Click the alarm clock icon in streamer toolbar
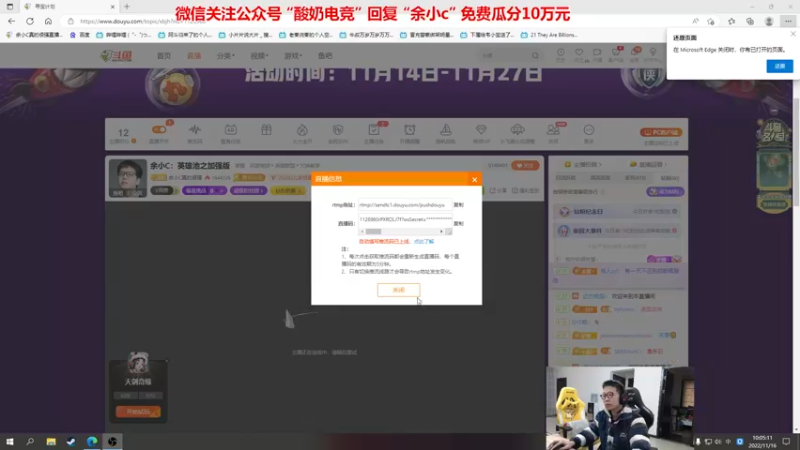 coord(410,130)
